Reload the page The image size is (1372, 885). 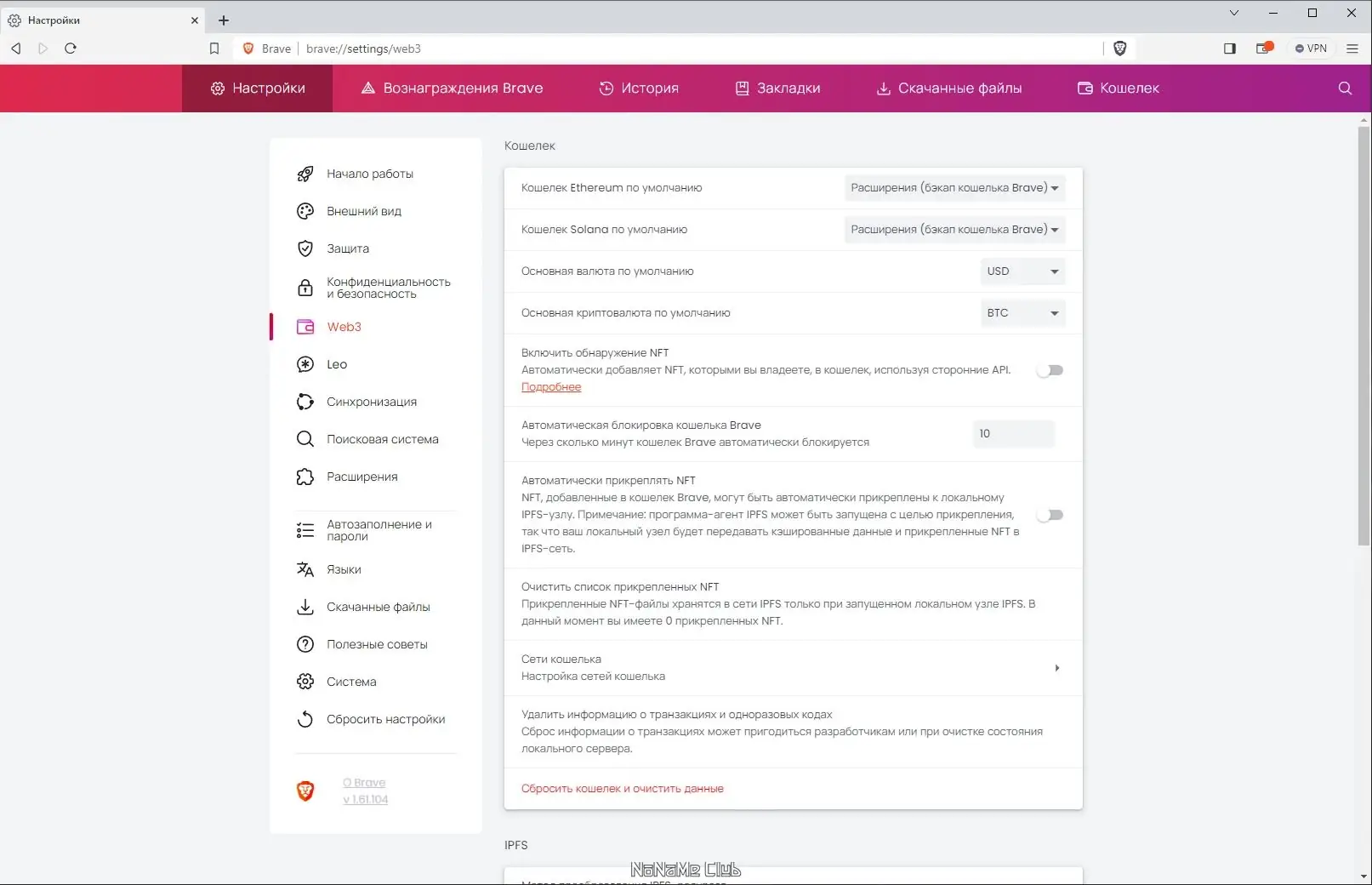pos(71,49)
